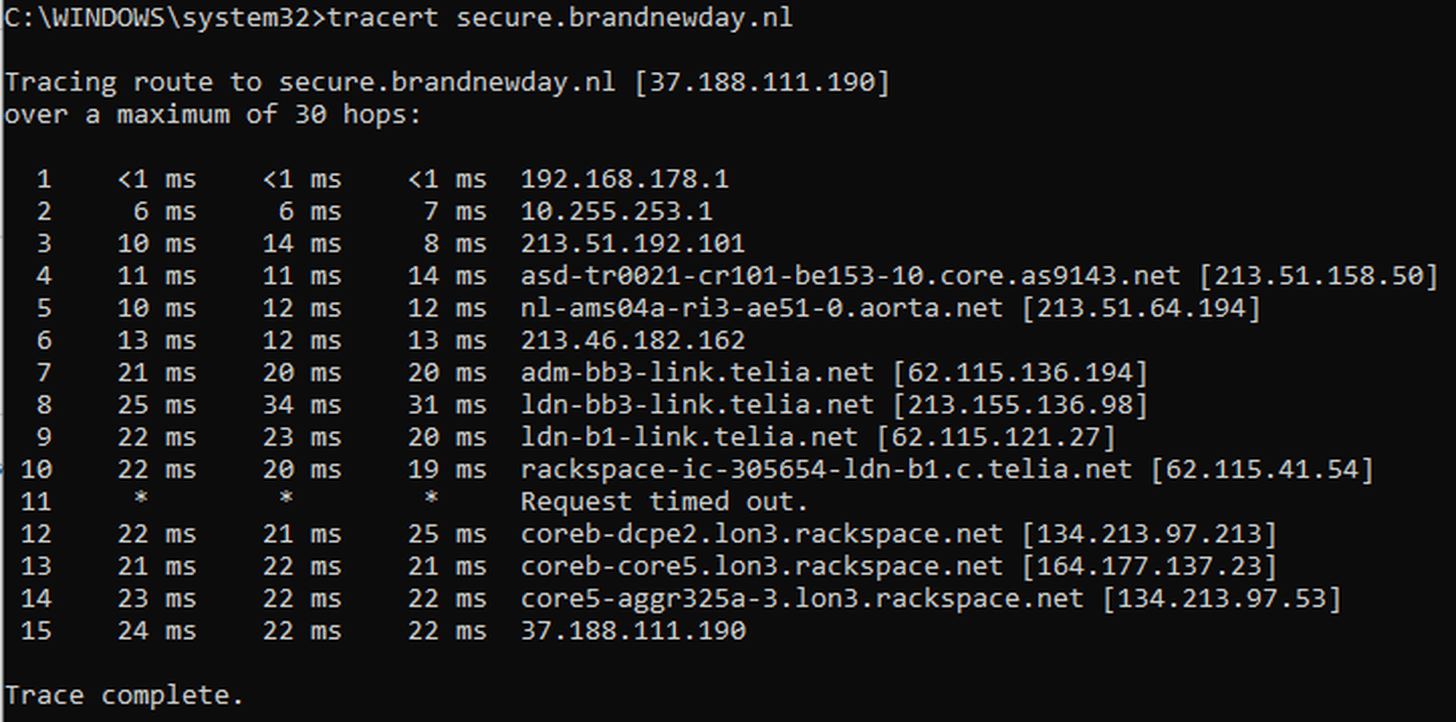Image resolution: width=1456 pixels, height=722 pixels.
Task: Select the ldn-bb3-link.telia.net hostname
Action: pyautogui.click(x=698, y=405)
